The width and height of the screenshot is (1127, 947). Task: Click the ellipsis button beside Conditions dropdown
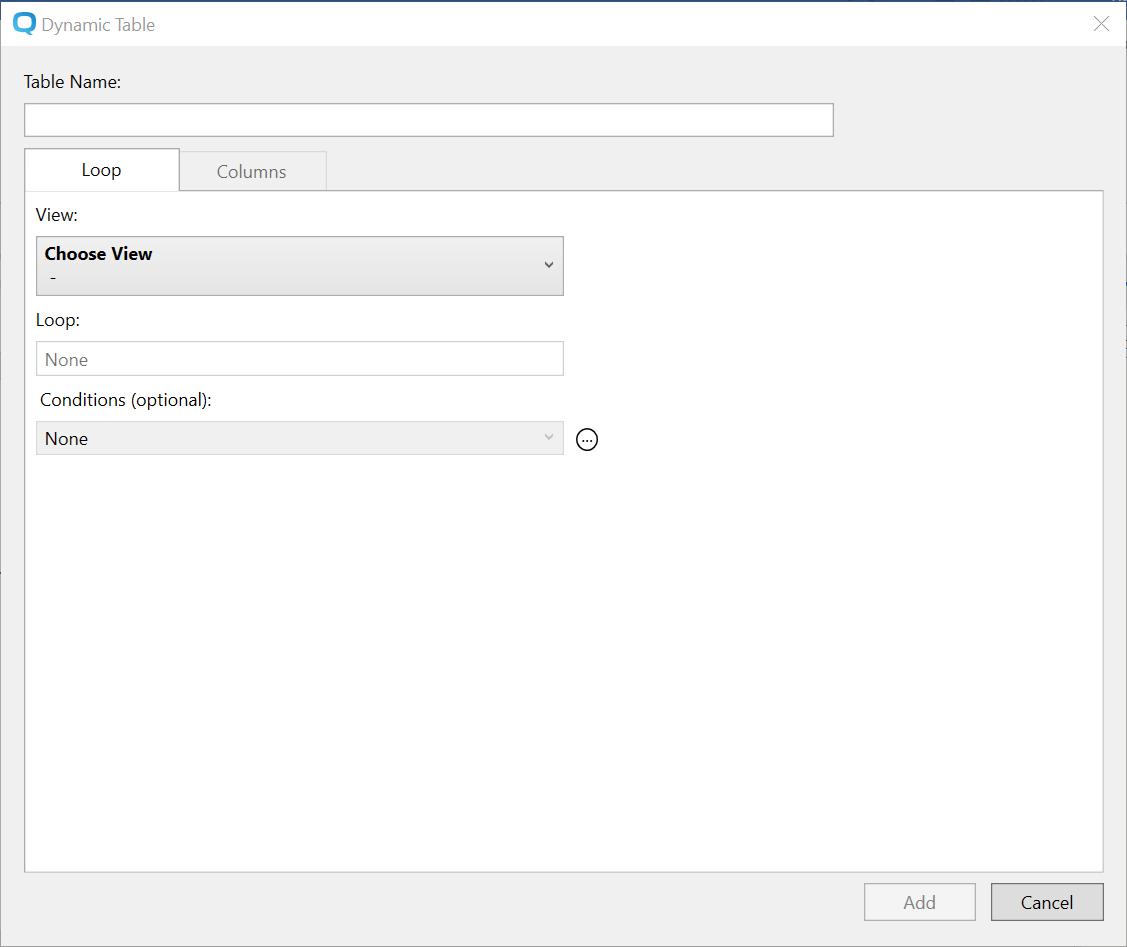pos(587,439)
